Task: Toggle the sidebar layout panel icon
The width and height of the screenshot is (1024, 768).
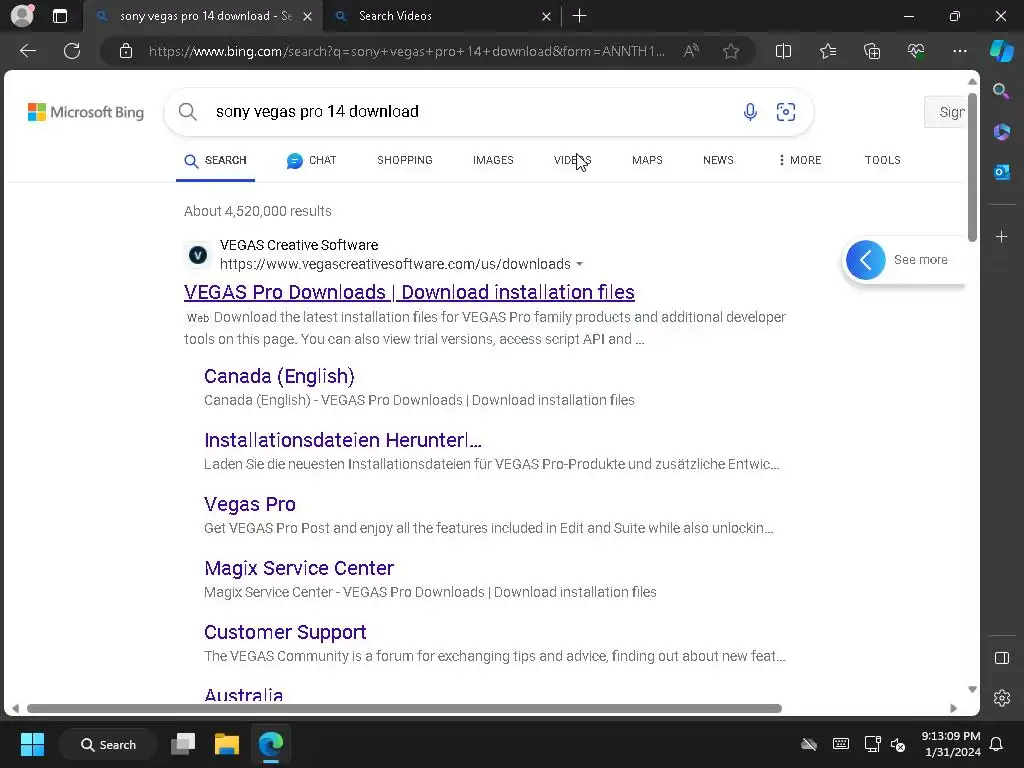Action: pos(1001,658)
